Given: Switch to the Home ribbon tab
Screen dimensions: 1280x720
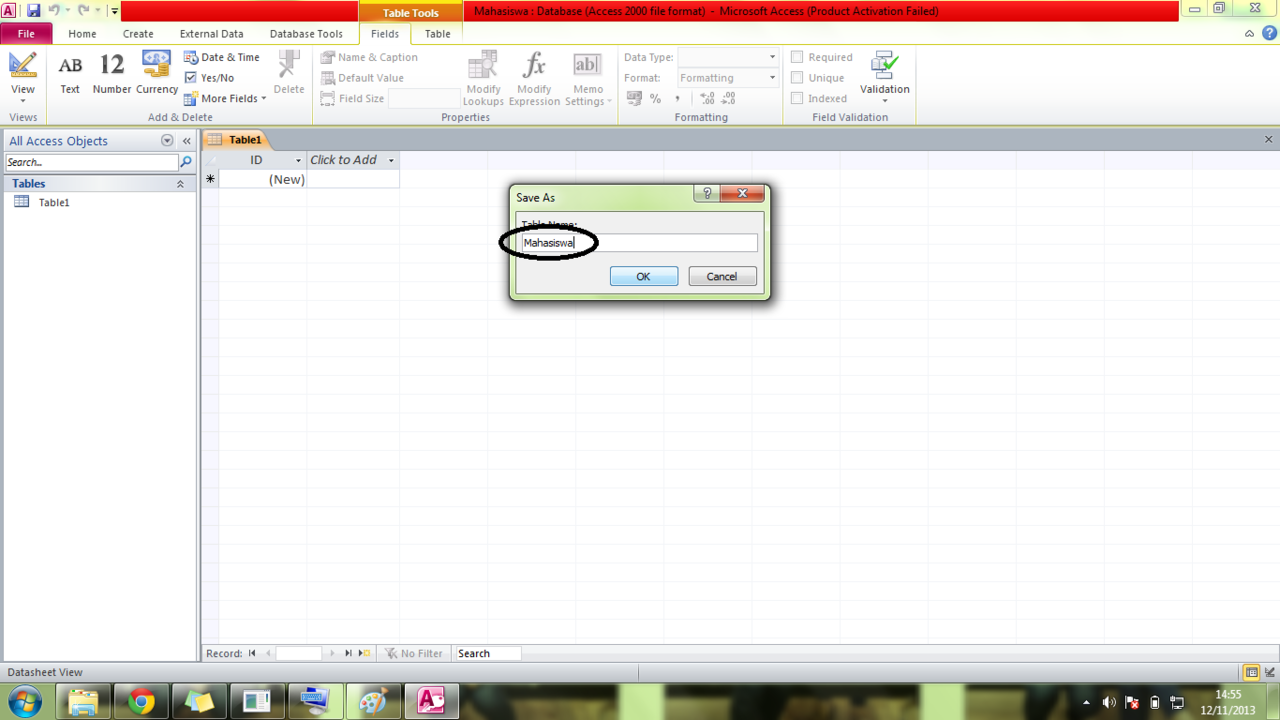Looking at the screenshot, I should [x=82, y=34].
